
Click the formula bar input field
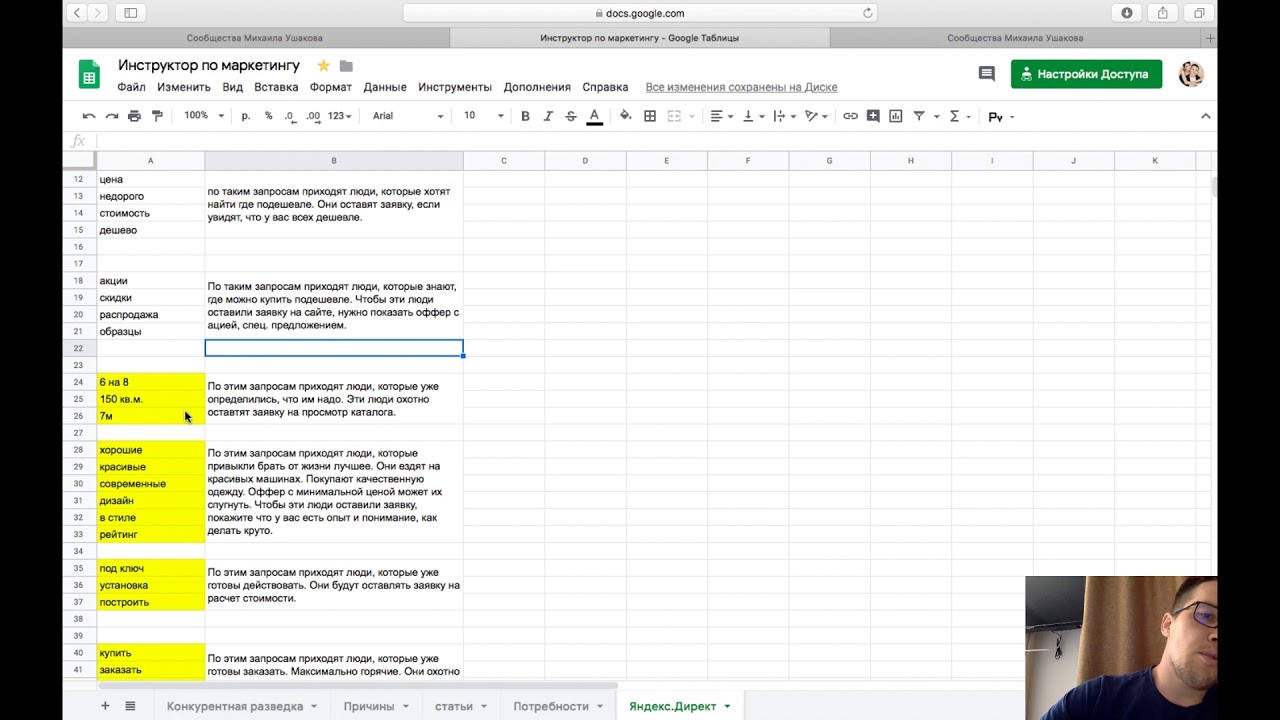(640, 141)
